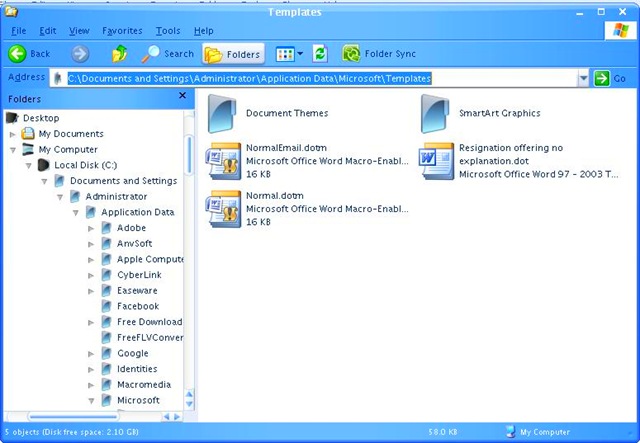Click the small icon beside address path
This screenshot has width=640, height=443.
coord(58,78)
